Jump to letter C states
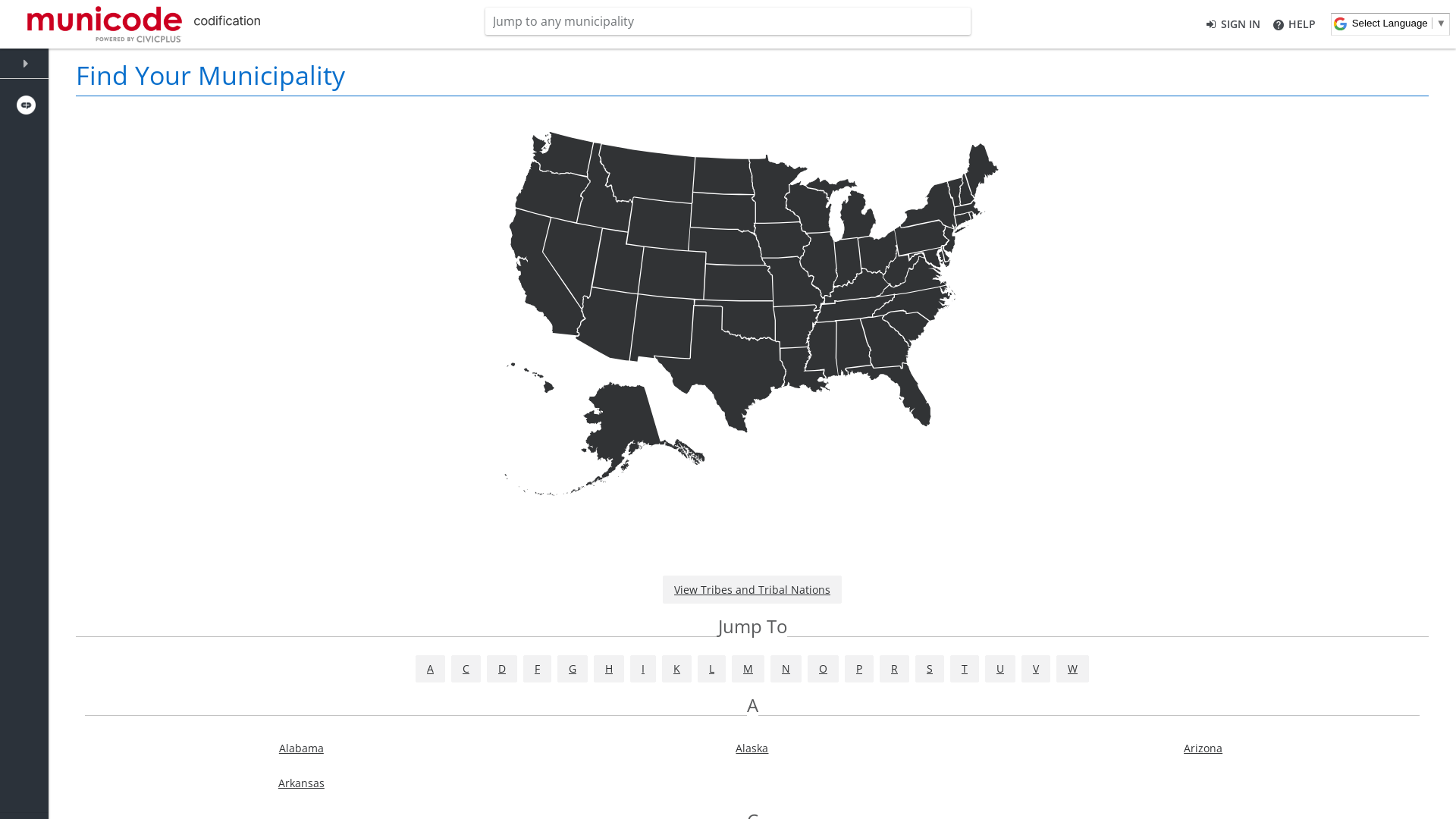This screenshot has height=819, width=1456. [466, 669]
